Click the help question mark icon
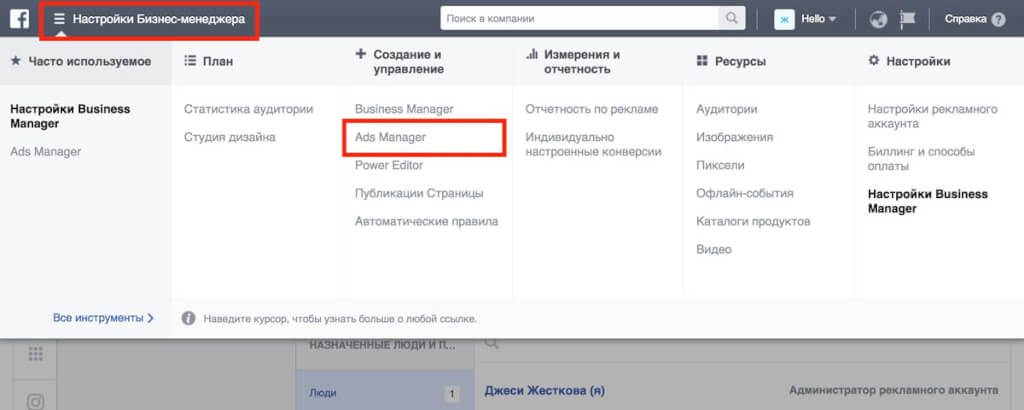1024x410 pixels. coord(998,19)
